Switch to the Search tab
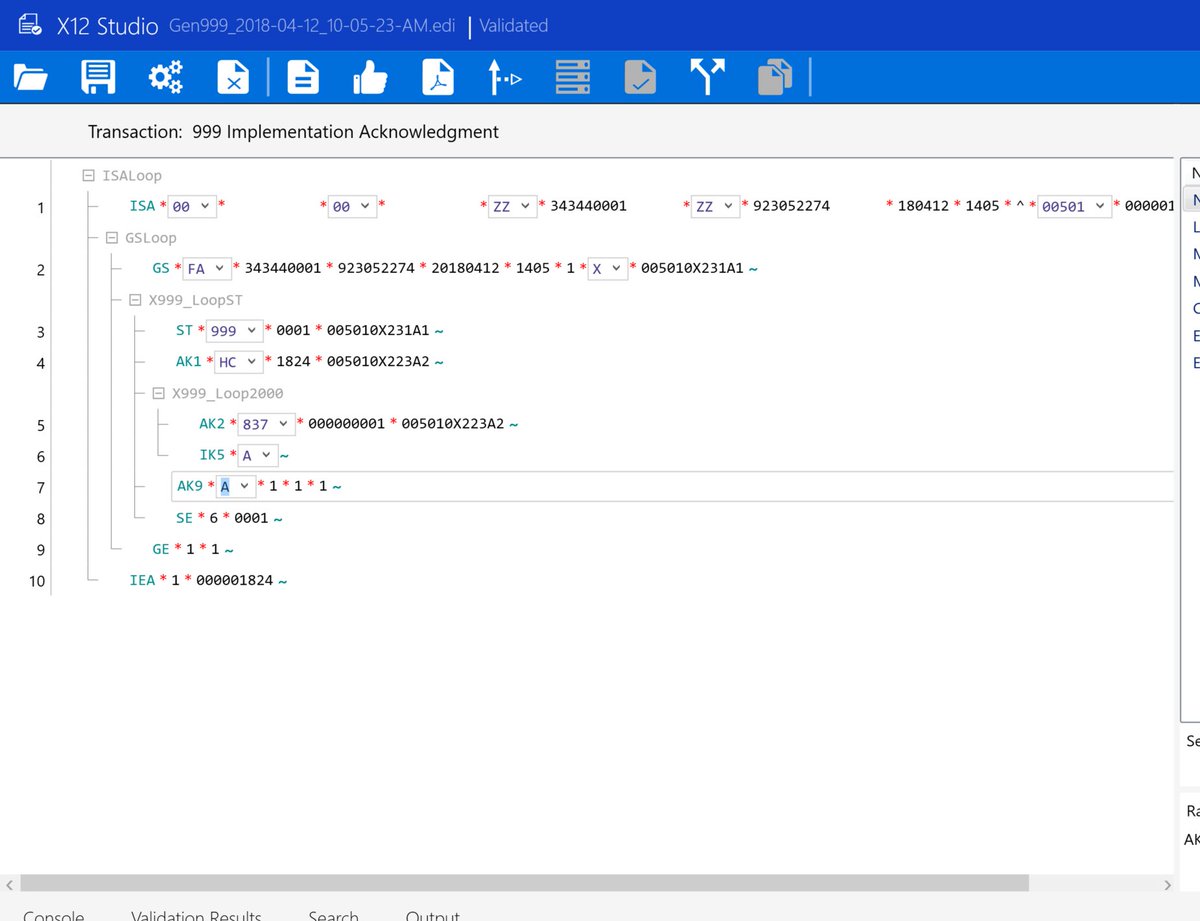 (x=333, y=915)
